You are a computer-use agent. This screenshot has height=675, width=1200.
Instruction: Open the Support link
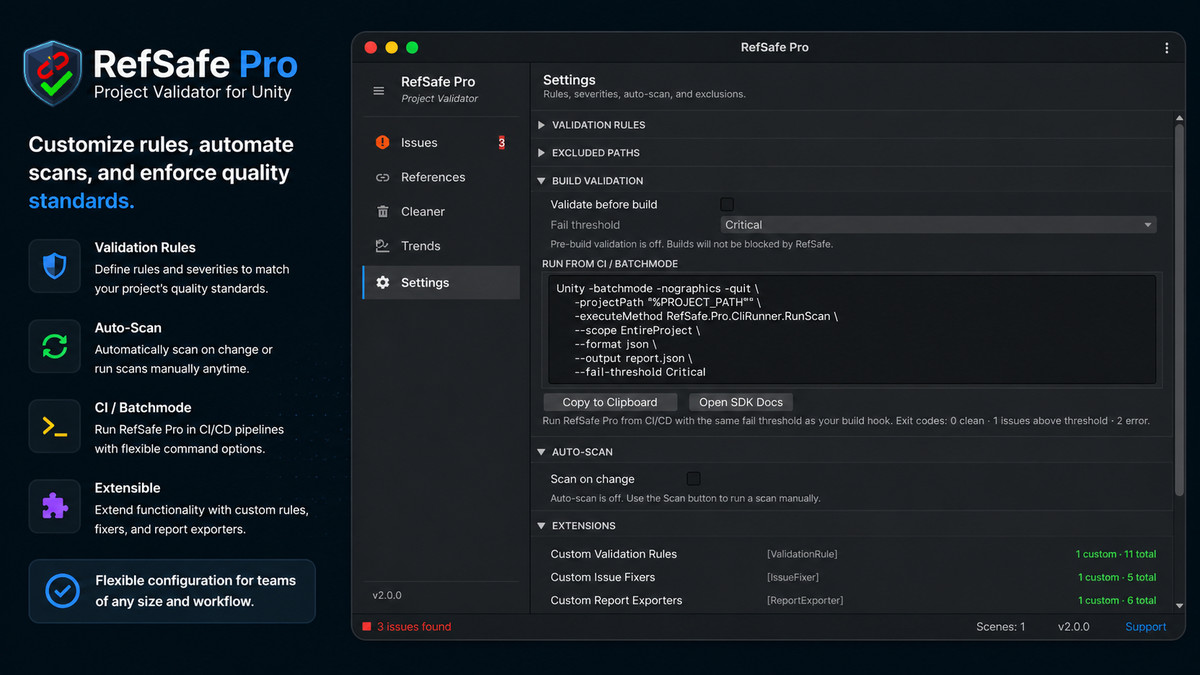click(x=1145, y=627)
